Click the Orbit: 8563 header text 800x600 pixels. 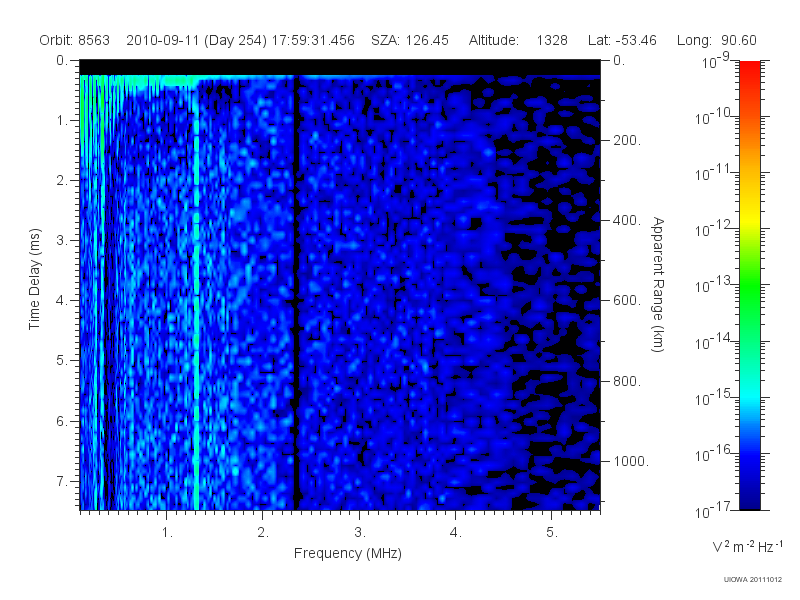pyautogui.click(x=74, y=40)
